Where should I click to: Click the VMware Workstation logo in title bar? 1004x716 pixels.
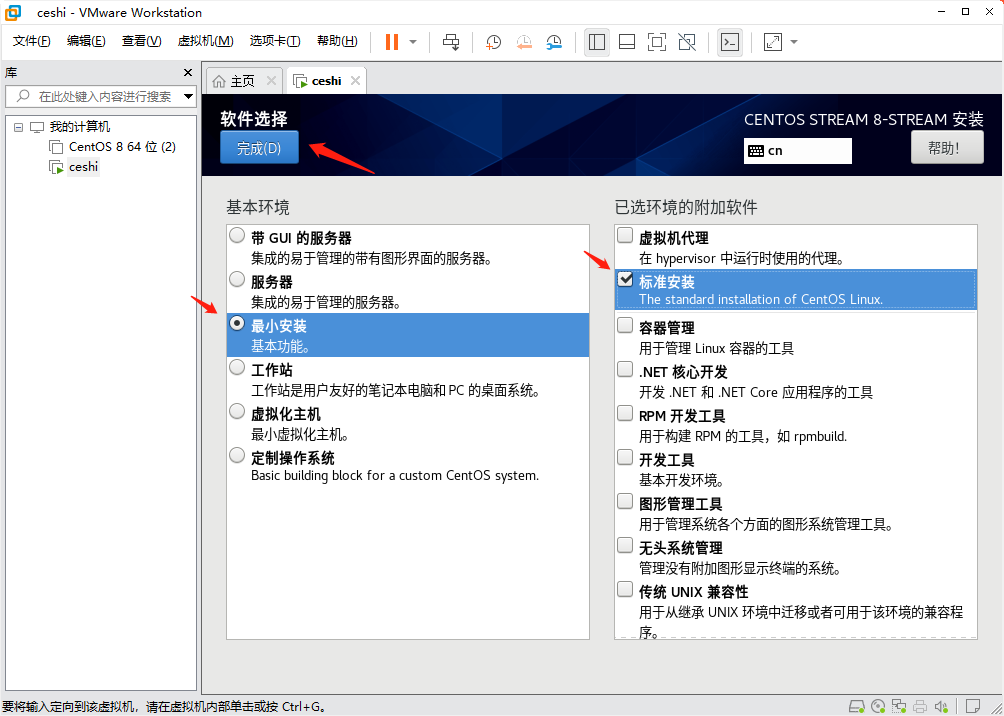13,12
